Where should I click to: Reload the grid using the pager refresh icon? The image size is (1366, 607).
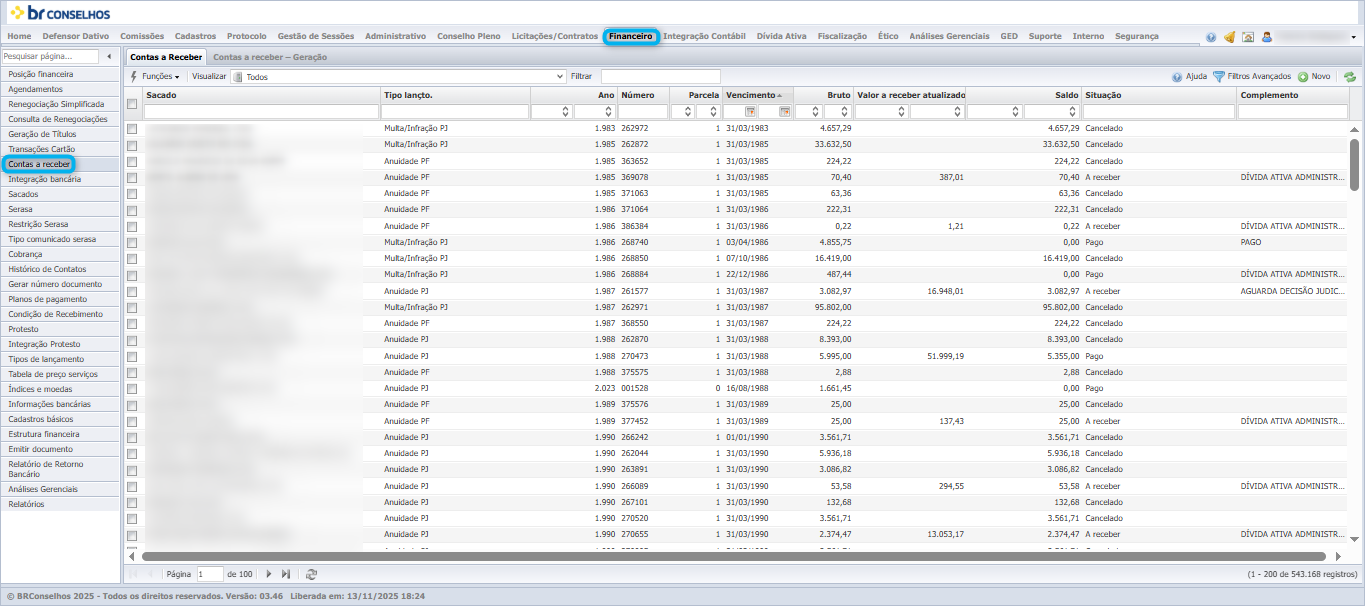(311, 574)
